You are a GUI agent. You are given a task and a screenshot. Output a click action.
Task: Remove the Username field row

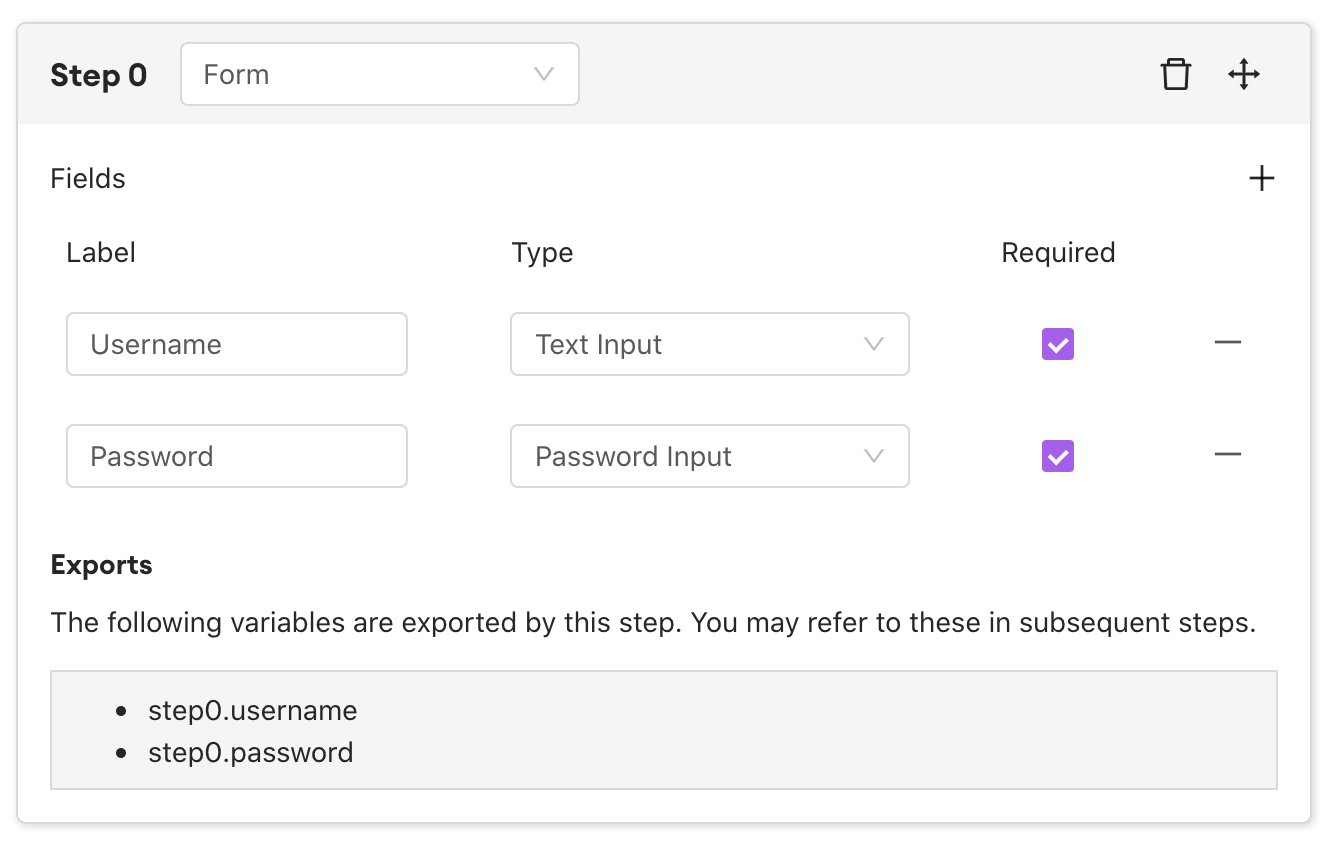click(1227, 343)
